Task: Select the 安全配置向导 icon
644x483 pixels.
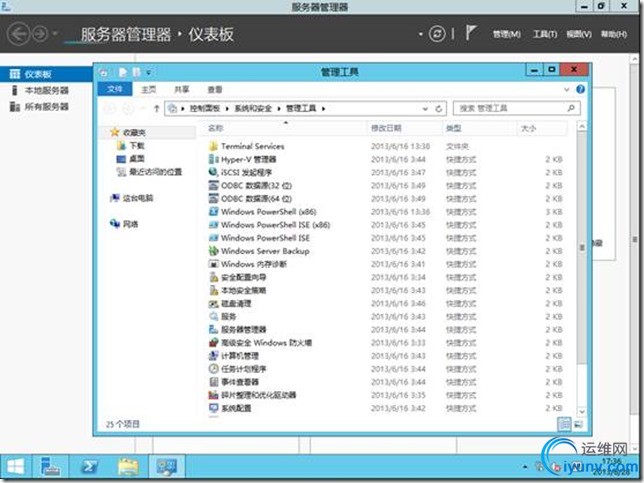Action: click(x=213, y=277)
